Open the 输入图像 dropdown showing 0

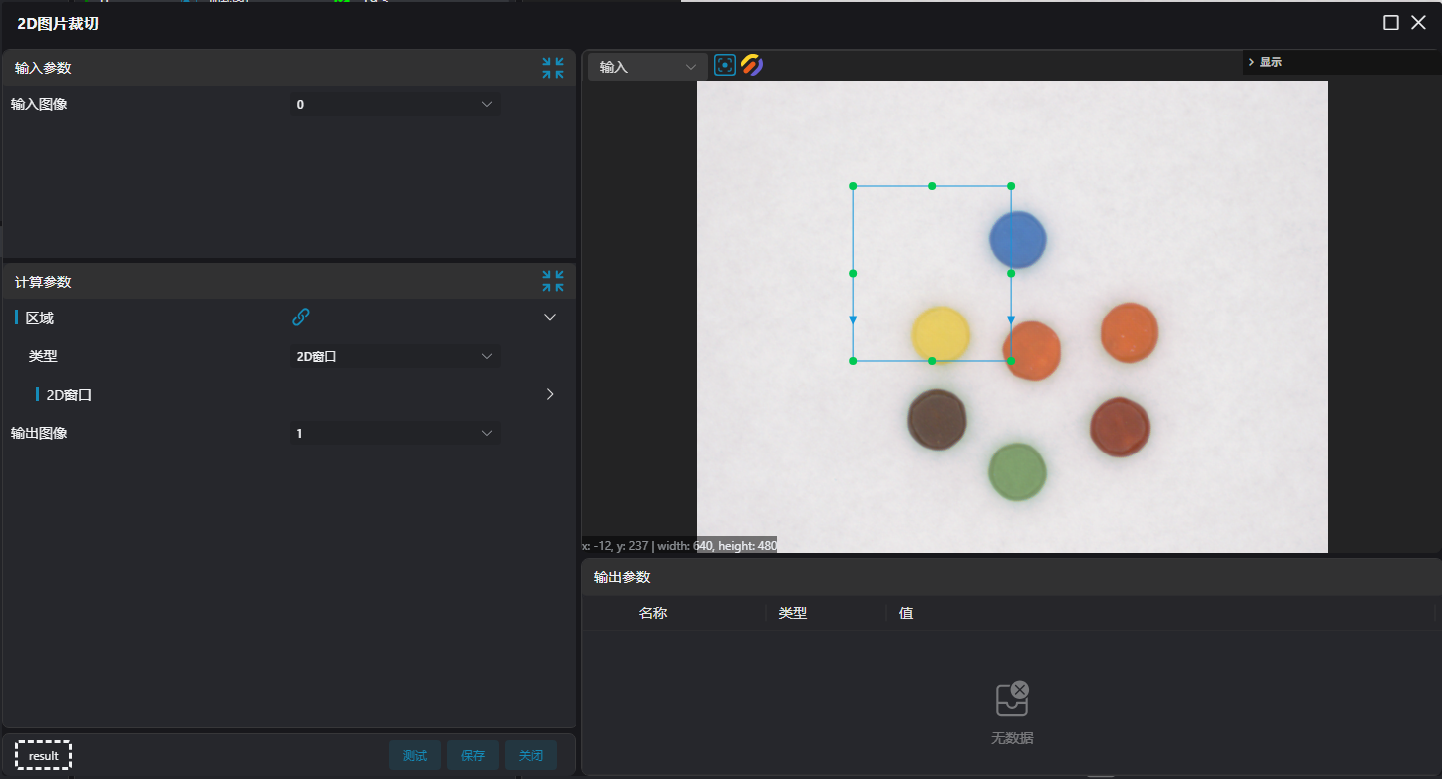pyautogui.click(x=396, y=104)
